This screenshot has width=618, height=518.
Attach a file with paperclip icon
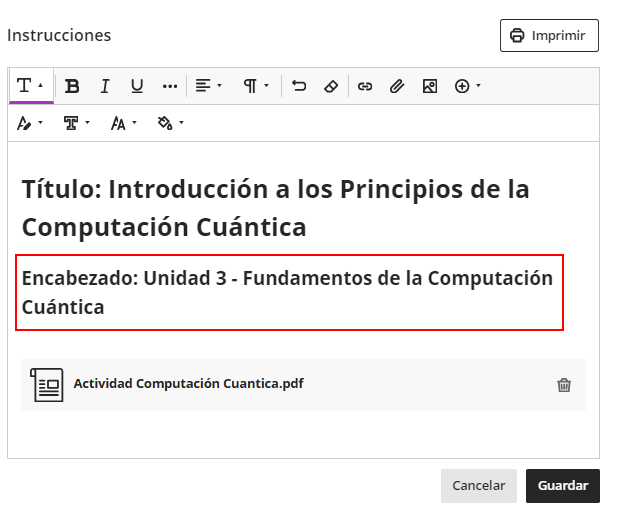coord(397,86)
